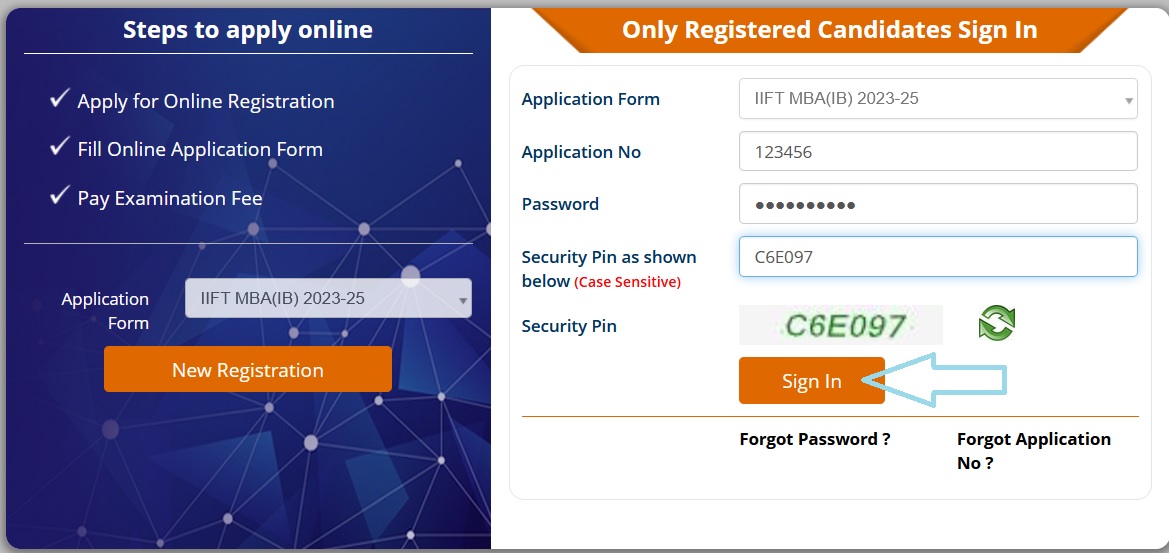1169x553 pixels.
Task: Open the Forgot Password link
Action: (x=815, y=439)
